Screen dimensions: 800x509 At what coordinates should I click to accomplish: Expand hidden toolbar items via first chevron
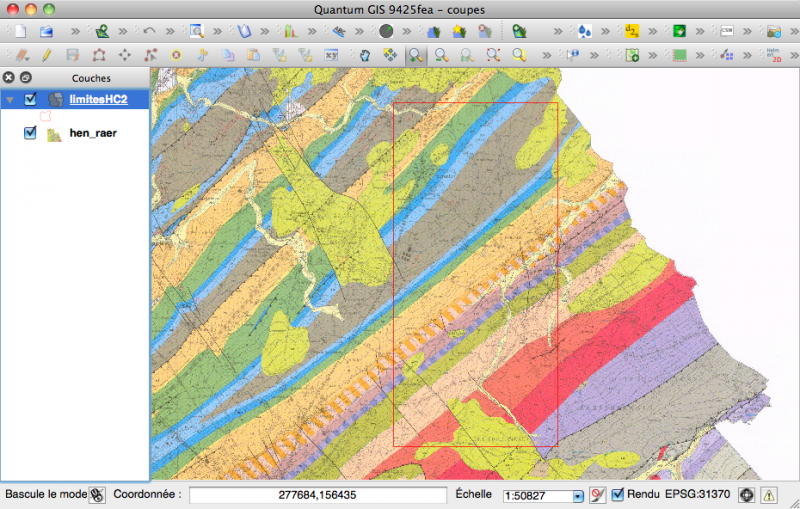(74, 31)
